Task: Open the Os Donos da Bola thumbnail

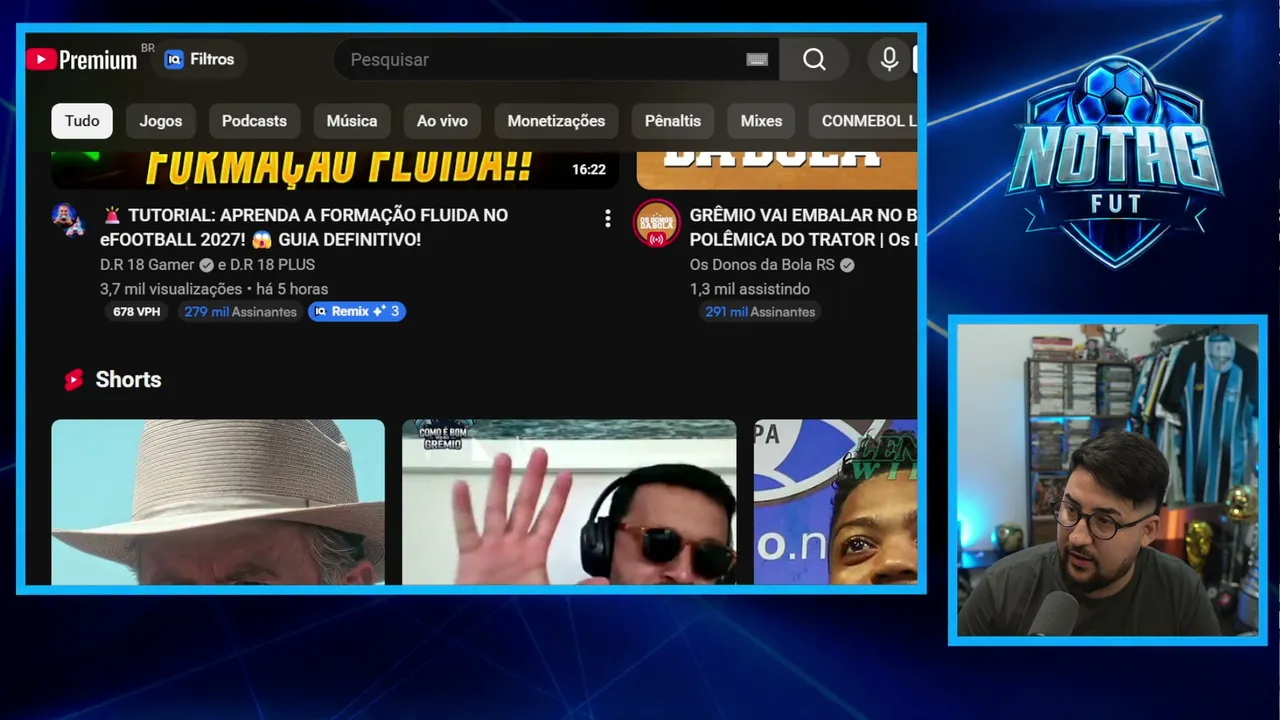Action: click(777, 169)
